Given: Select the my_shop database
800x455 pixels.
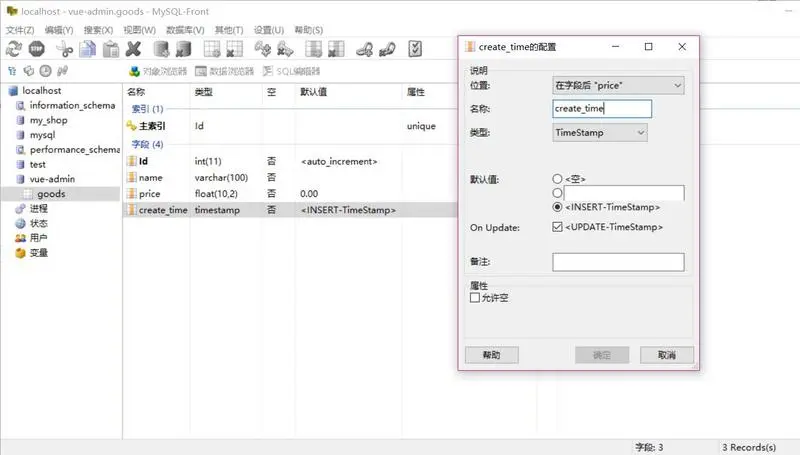Looking at the screenshot, I should [x=48, y=120].
